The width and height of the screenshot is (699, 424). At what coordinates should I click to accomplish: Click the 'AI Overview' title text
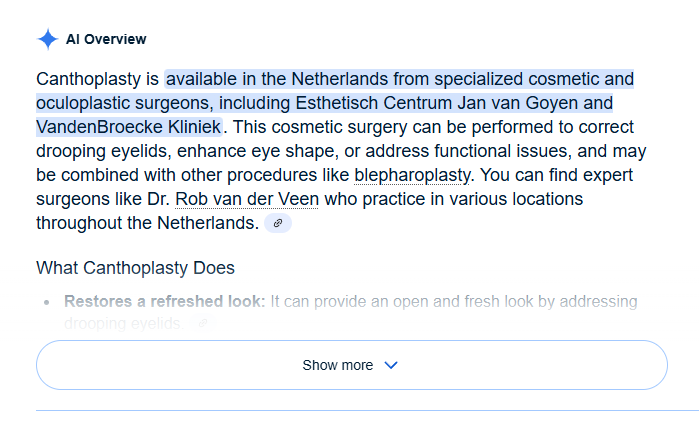coord(106,39)
